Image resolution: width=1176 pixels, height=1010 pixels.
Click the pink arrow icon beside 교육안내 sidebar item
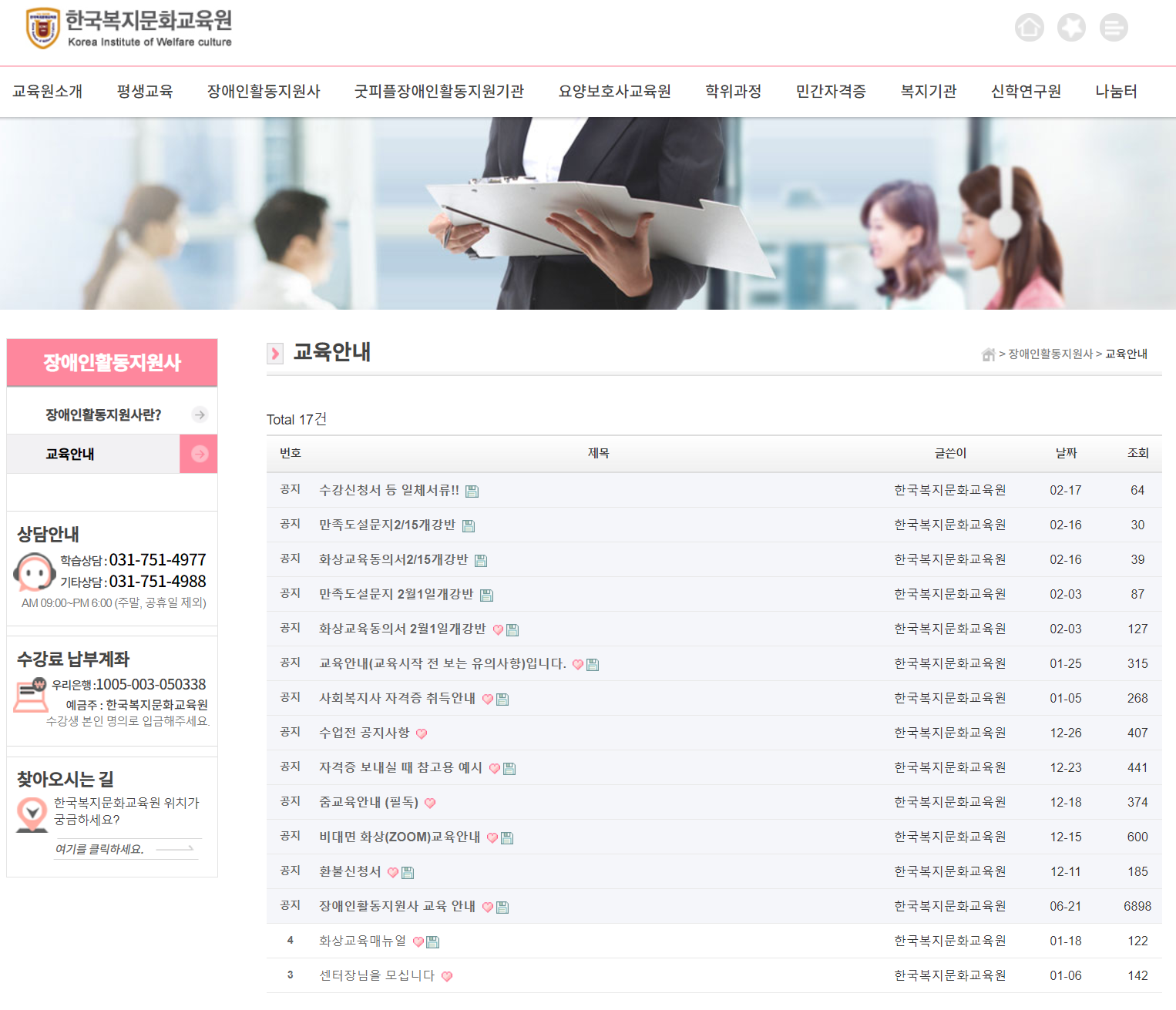[x=199, y=454]
